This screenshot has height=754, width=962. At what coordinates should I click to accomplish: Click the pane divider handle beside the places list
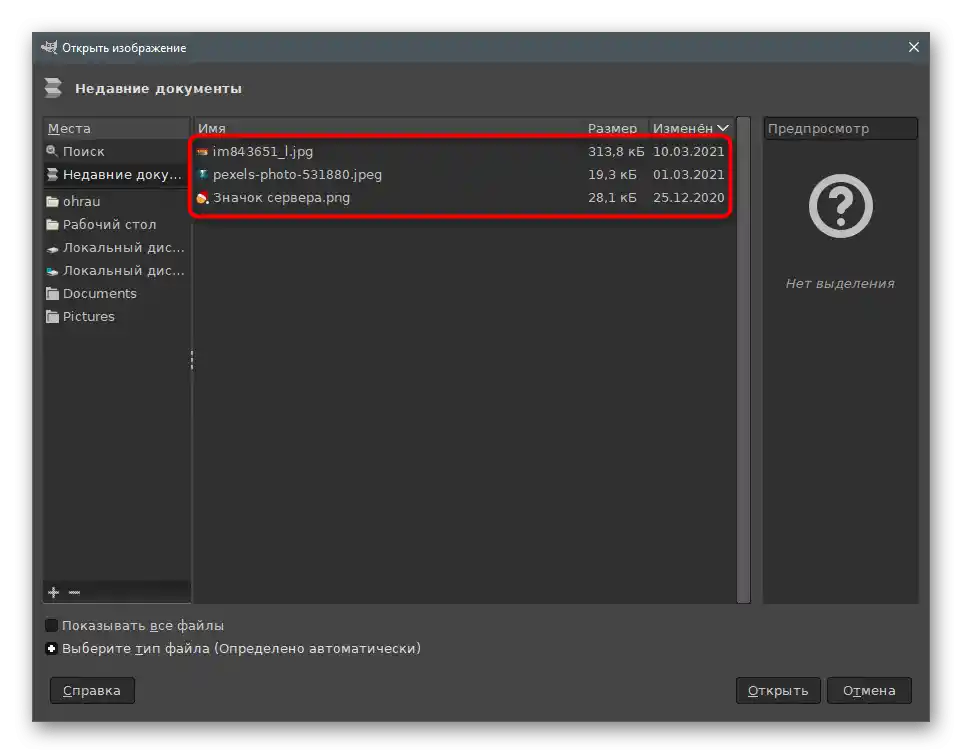tap(192, 360)
